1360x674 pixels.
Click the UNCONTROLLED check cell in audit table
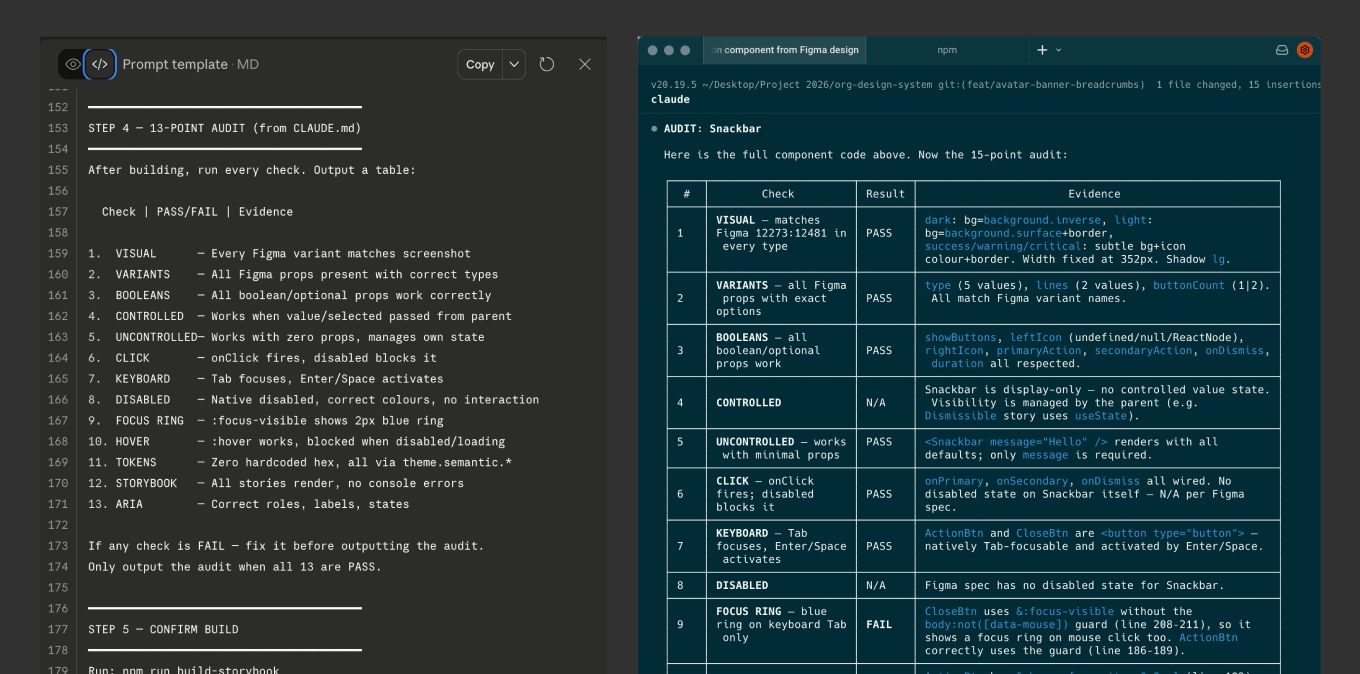coord(781,449)
